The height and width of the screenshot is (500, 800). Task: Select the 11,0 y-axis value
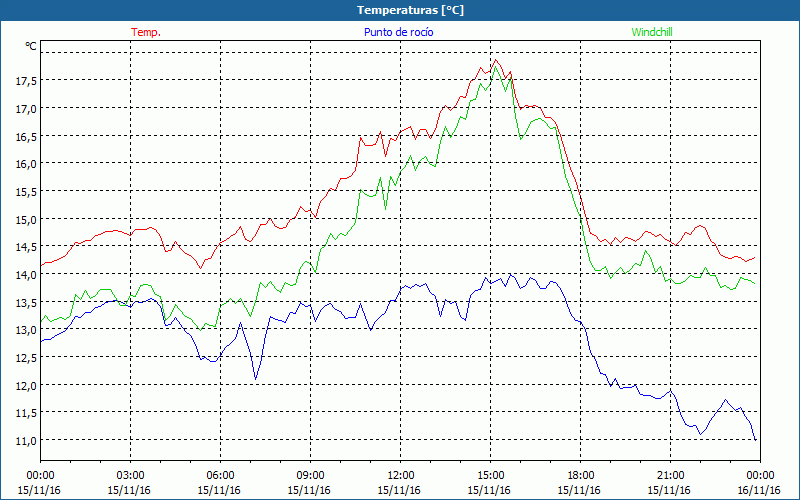click(x=25, y=441)
